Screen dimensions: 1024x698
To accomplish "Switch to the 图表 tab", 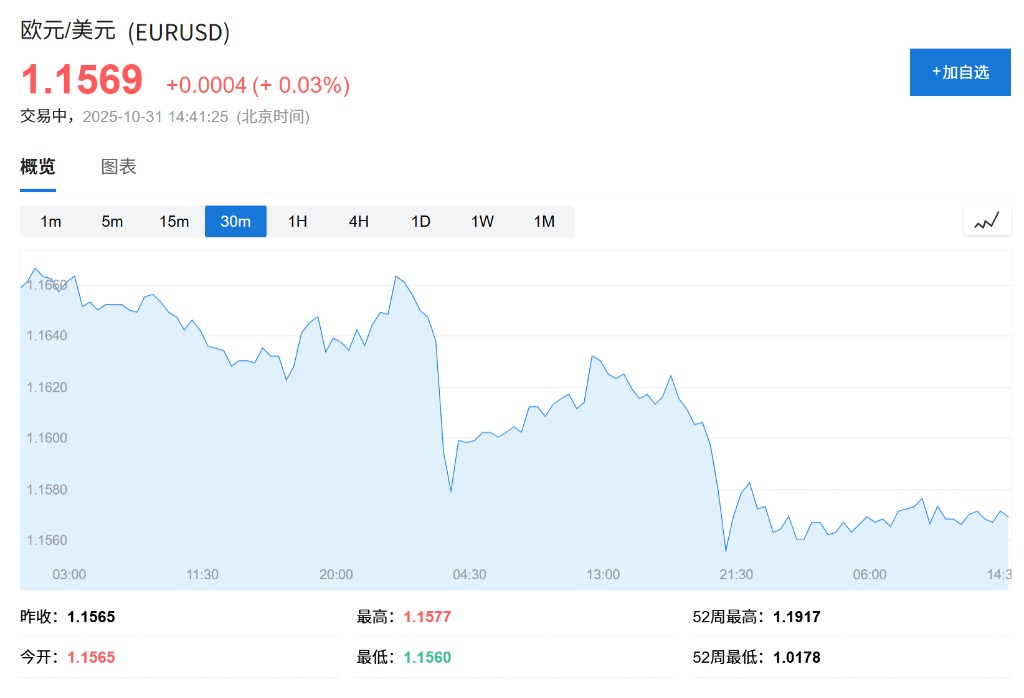I will (119, 167).
